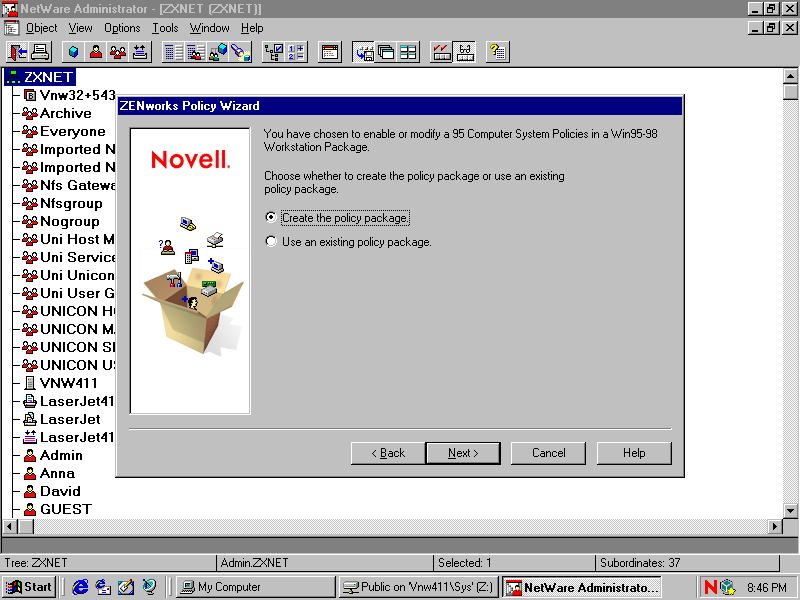Click NetWare Administrator taskbar button
This screenshot has height=600, width=800.
click(582, 587)
